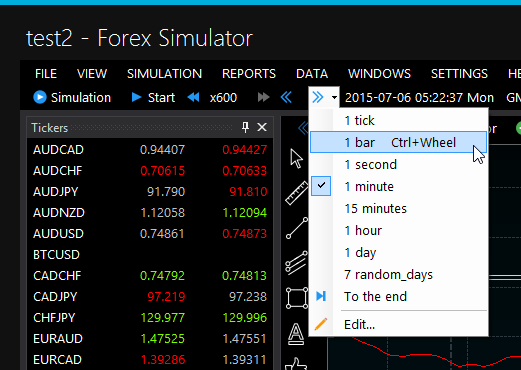
Task: Click CHFJPY bid price 129.977
Action: tap(162, 318)
